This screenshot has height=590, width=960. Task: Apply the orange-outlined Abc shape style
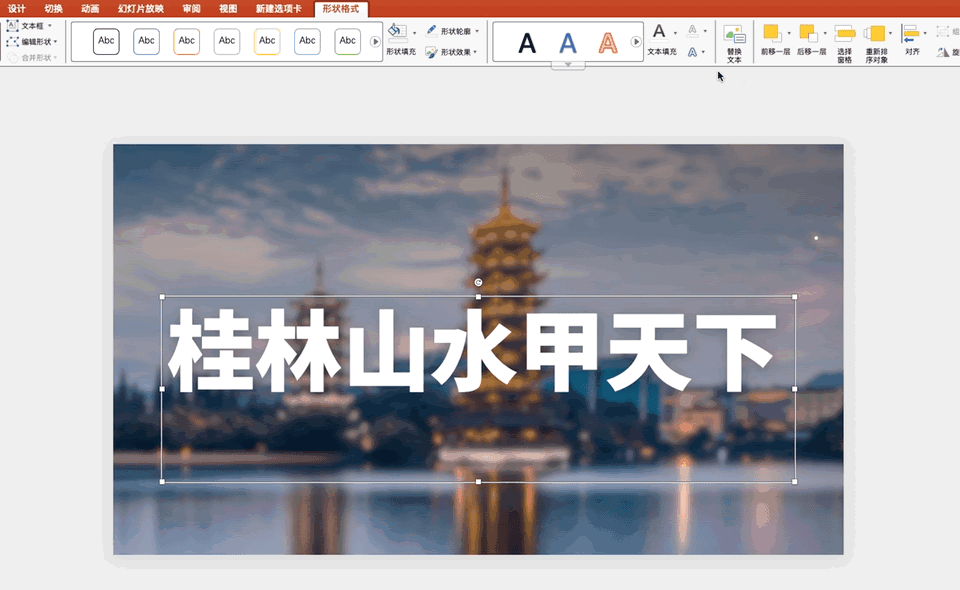187,41
